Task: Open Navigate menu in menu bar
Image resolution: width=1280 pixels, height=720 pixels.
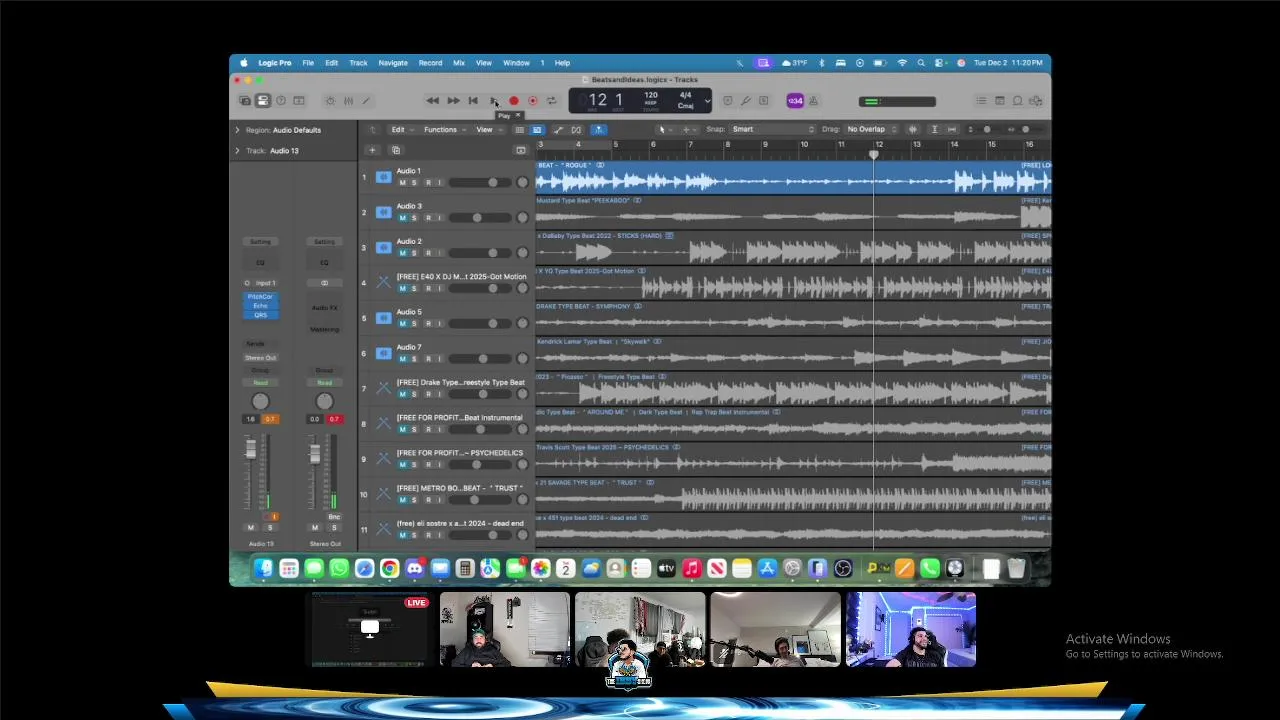Action: pyautogui.click(x=393, y=63)
